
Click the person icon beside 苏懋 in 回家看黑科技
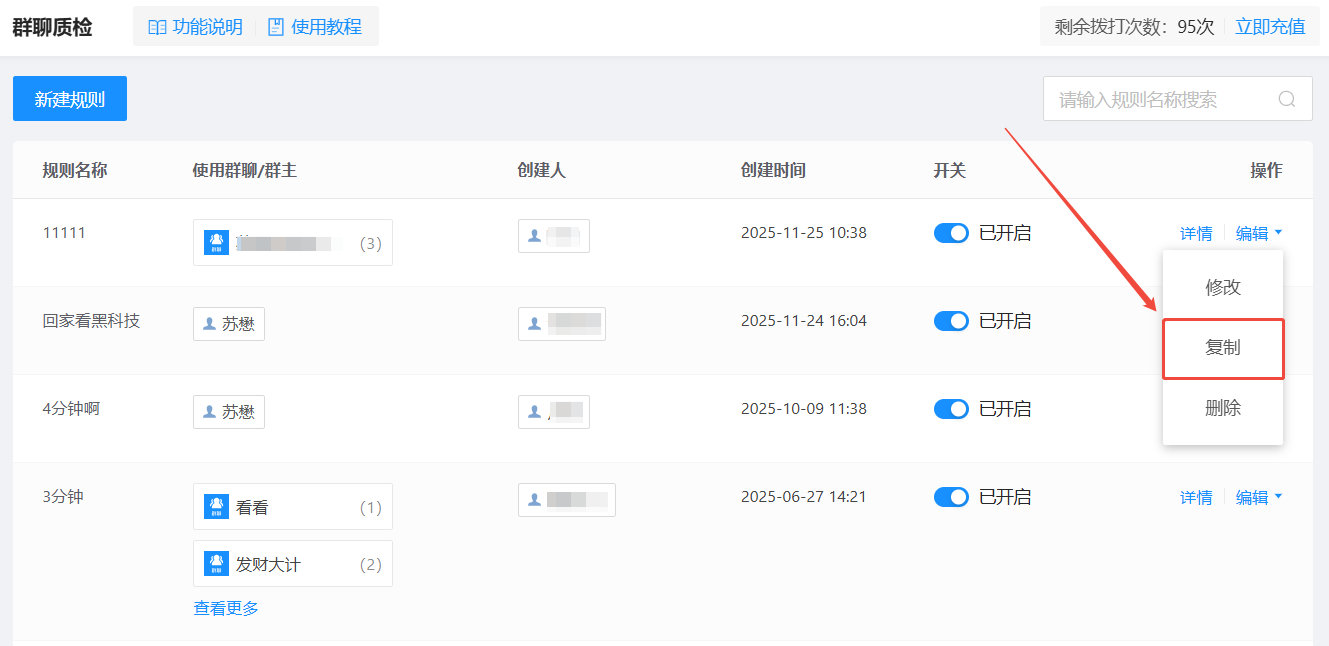tap(209, 324)
